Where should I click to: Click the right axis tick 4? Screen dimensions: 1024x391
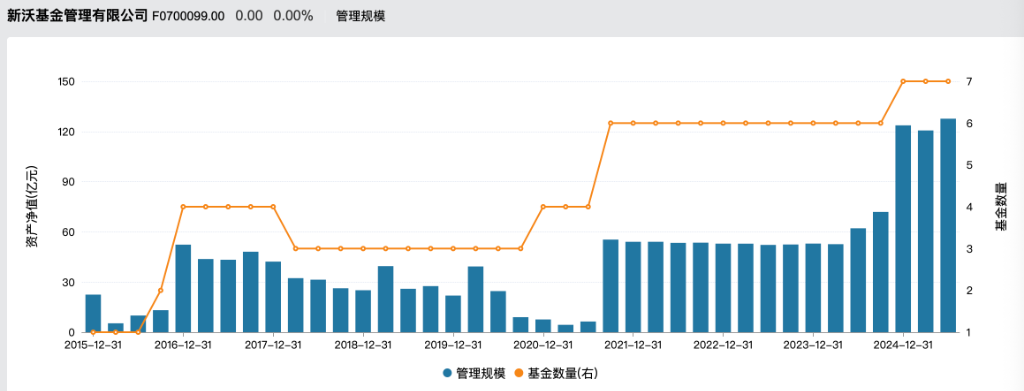click(970, 207)
